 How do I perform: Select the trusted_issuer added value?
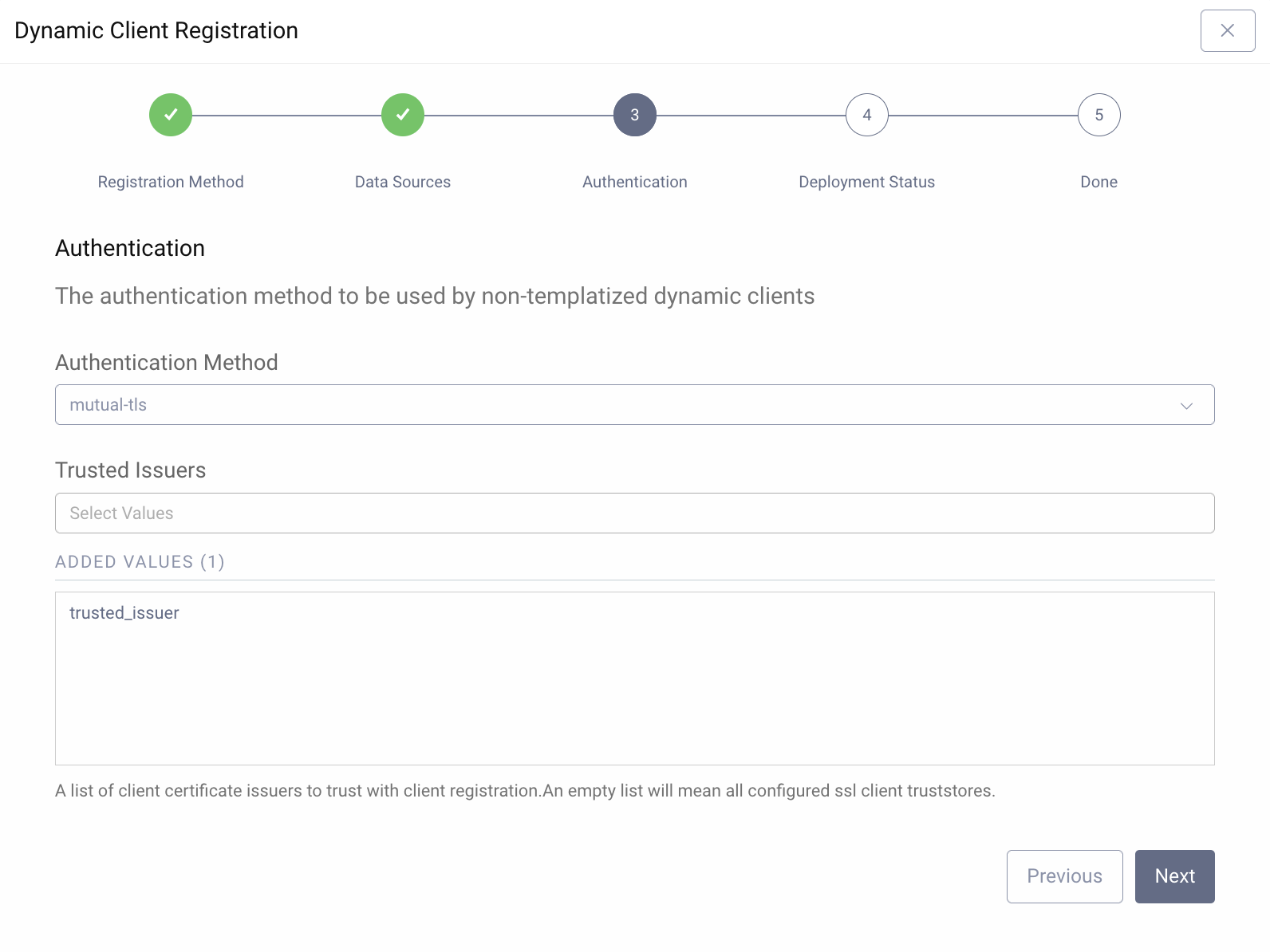(x=124, y=613)
